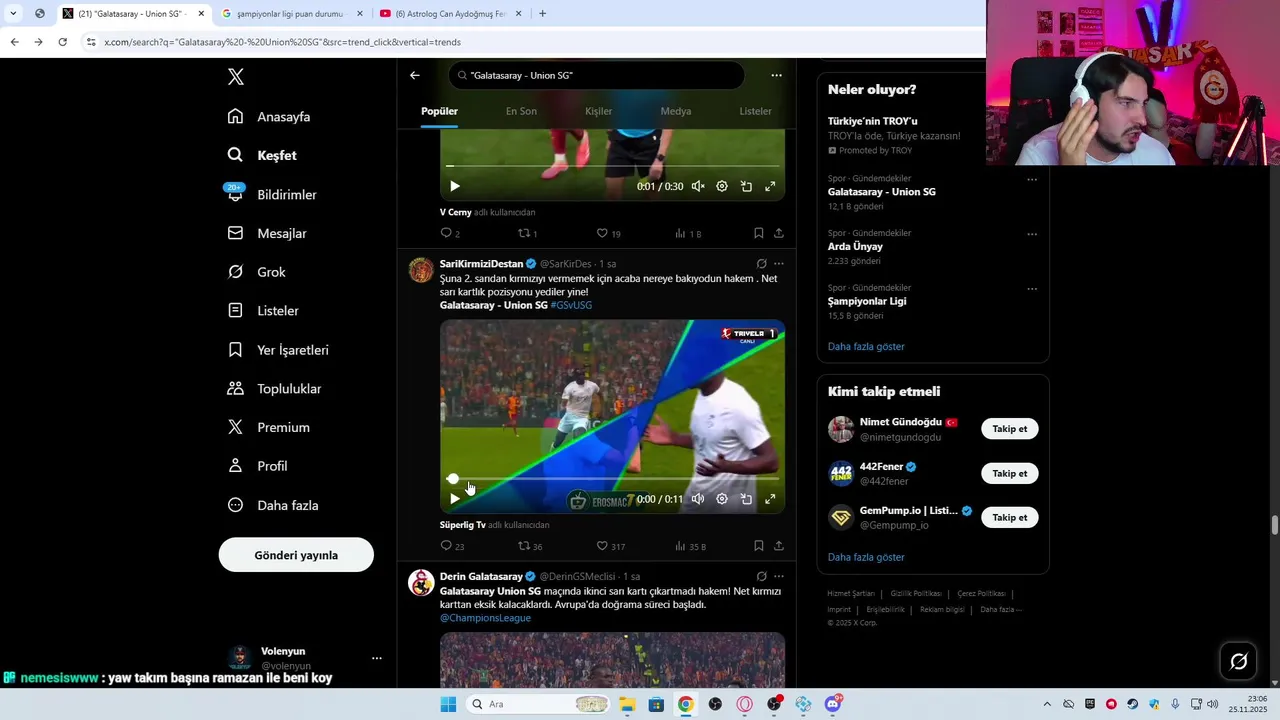Share the V Cerny video post
The image size is (1280, 720).
778,233
